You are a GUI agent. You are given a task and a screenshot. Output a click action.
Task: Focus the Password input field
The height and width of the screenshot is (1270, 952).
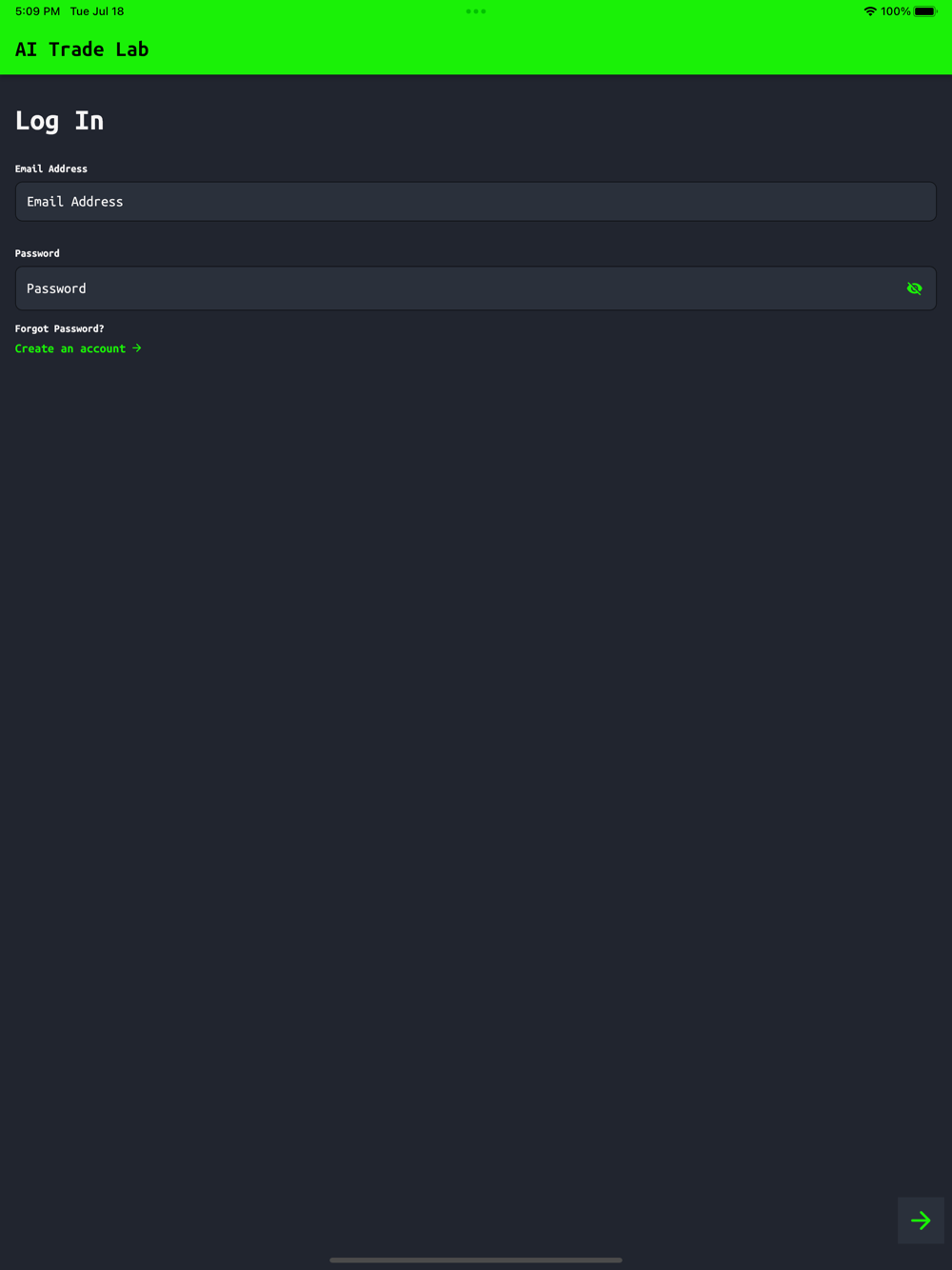(x=476, y=288)
